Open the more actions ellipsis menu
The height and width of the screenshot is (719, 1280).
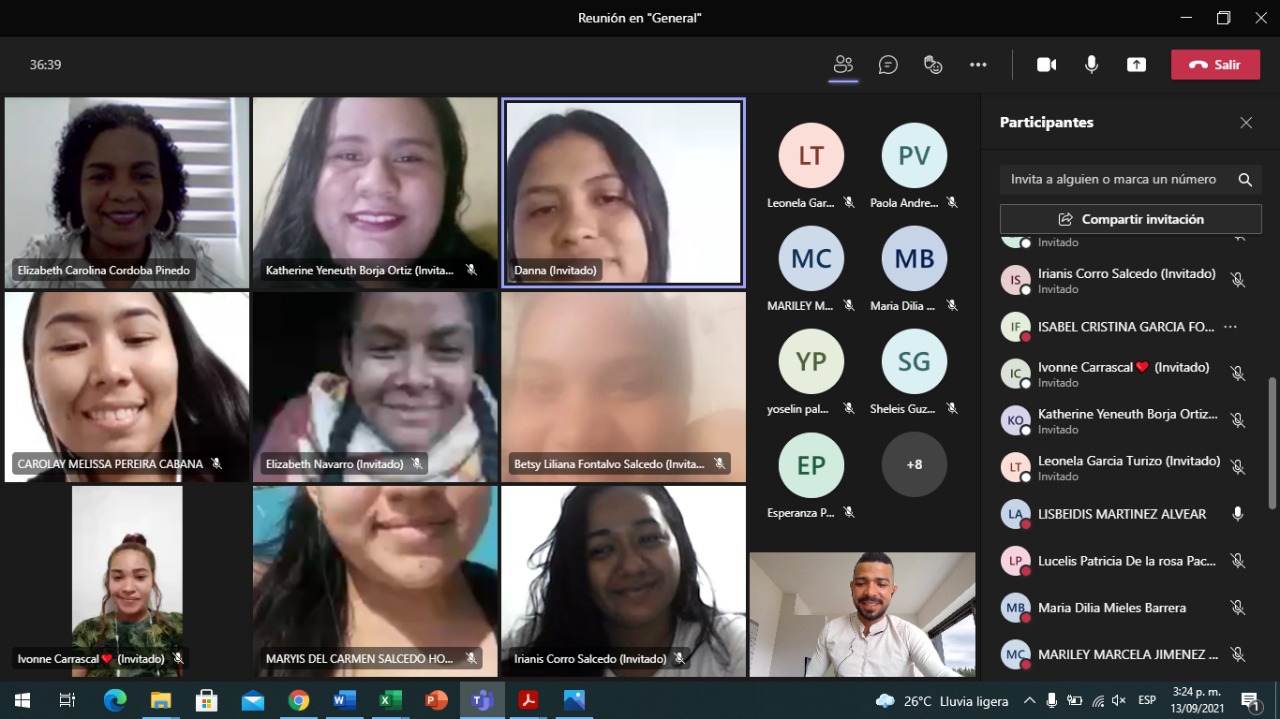point(978,65)
